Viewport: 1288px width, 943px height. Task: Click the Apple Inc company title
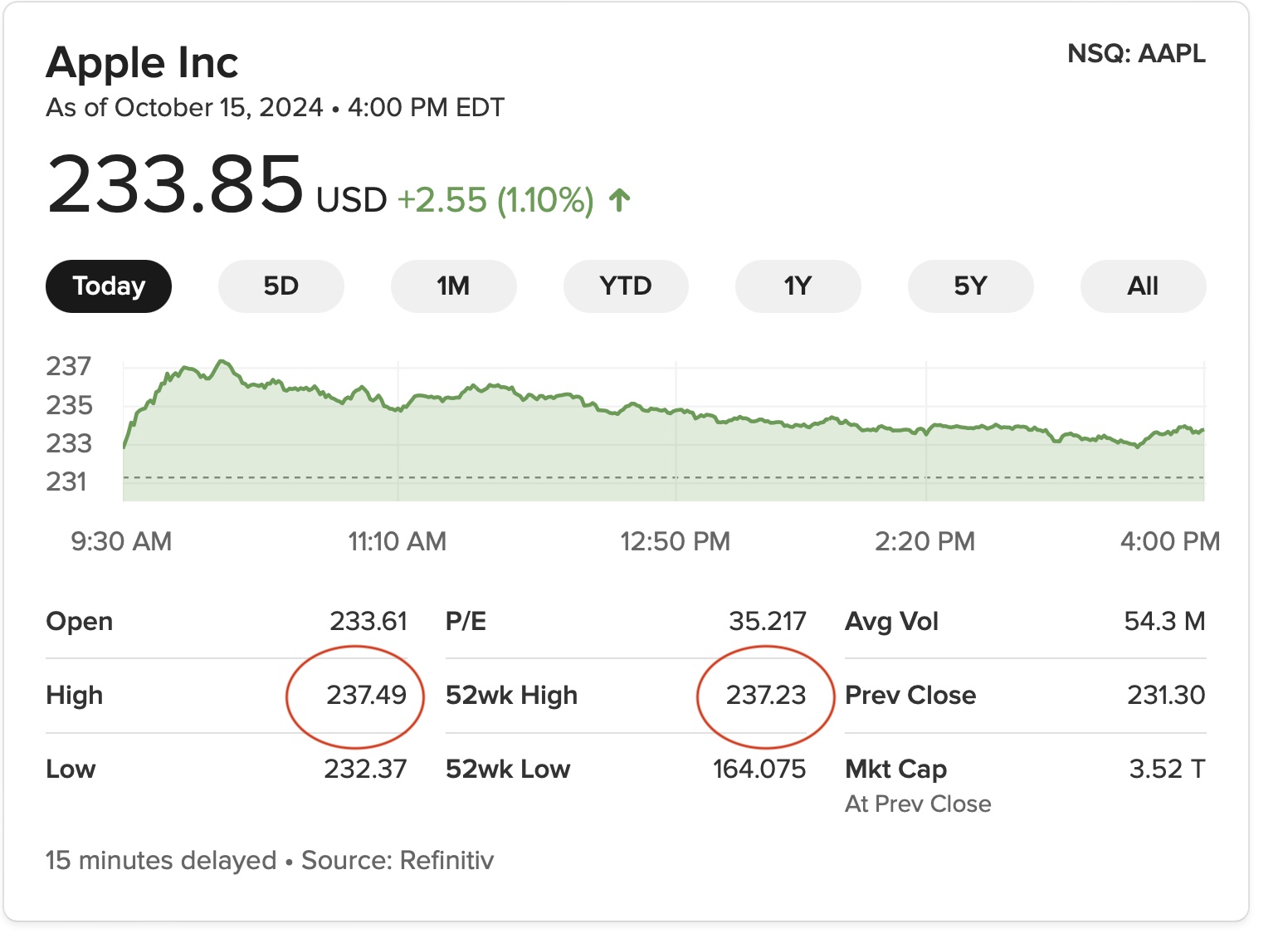pos(143,63)
